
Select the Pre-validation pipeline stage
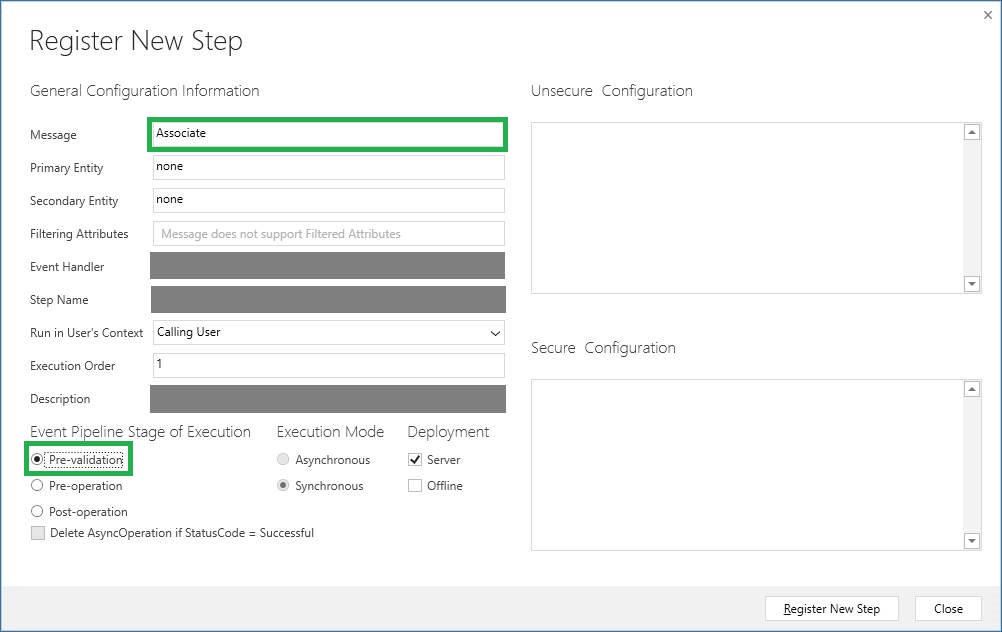pyautogui.click(x=37, y=459)
